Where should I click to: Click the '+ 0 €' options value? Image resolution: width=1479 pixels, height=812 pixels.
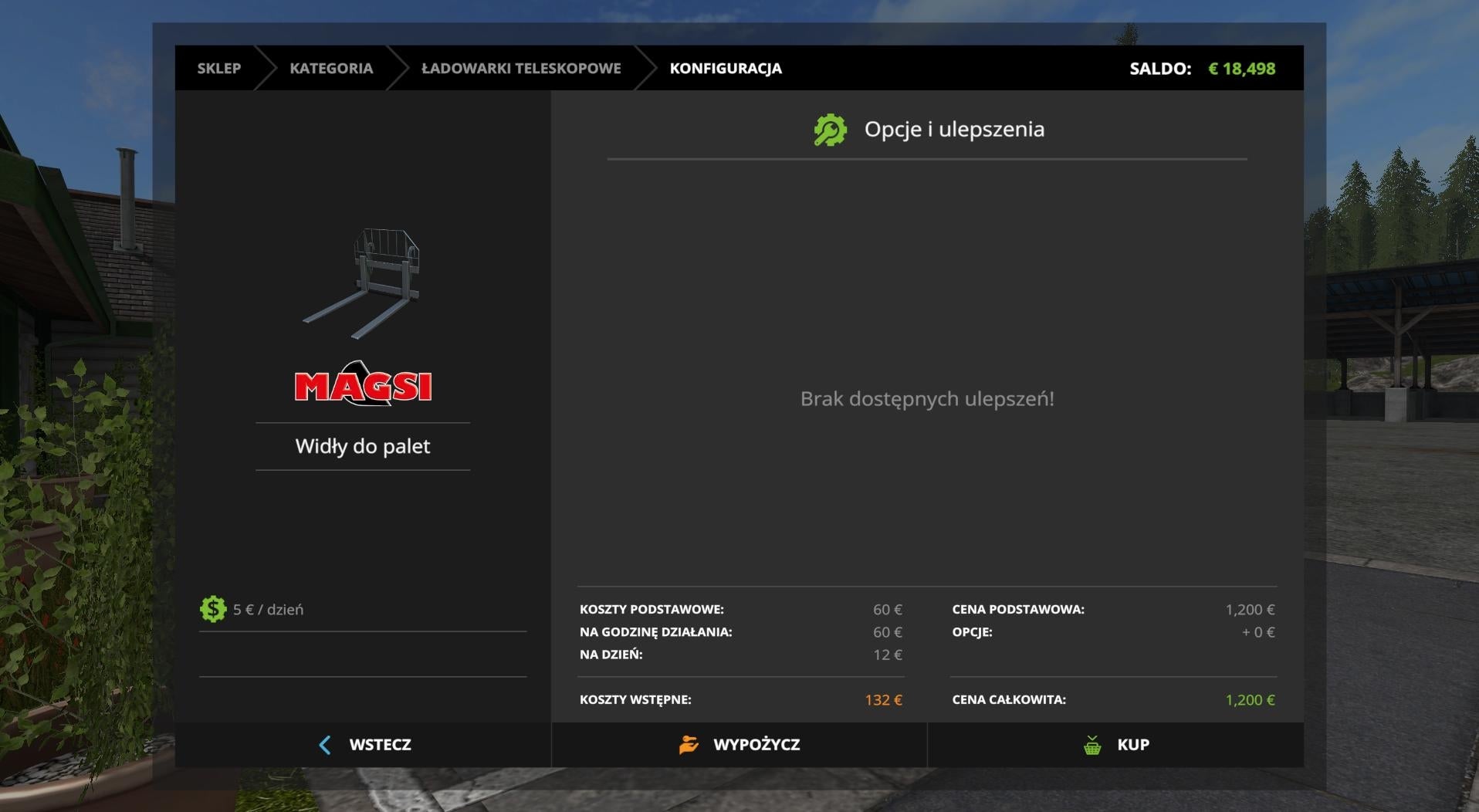[1258, 632]
